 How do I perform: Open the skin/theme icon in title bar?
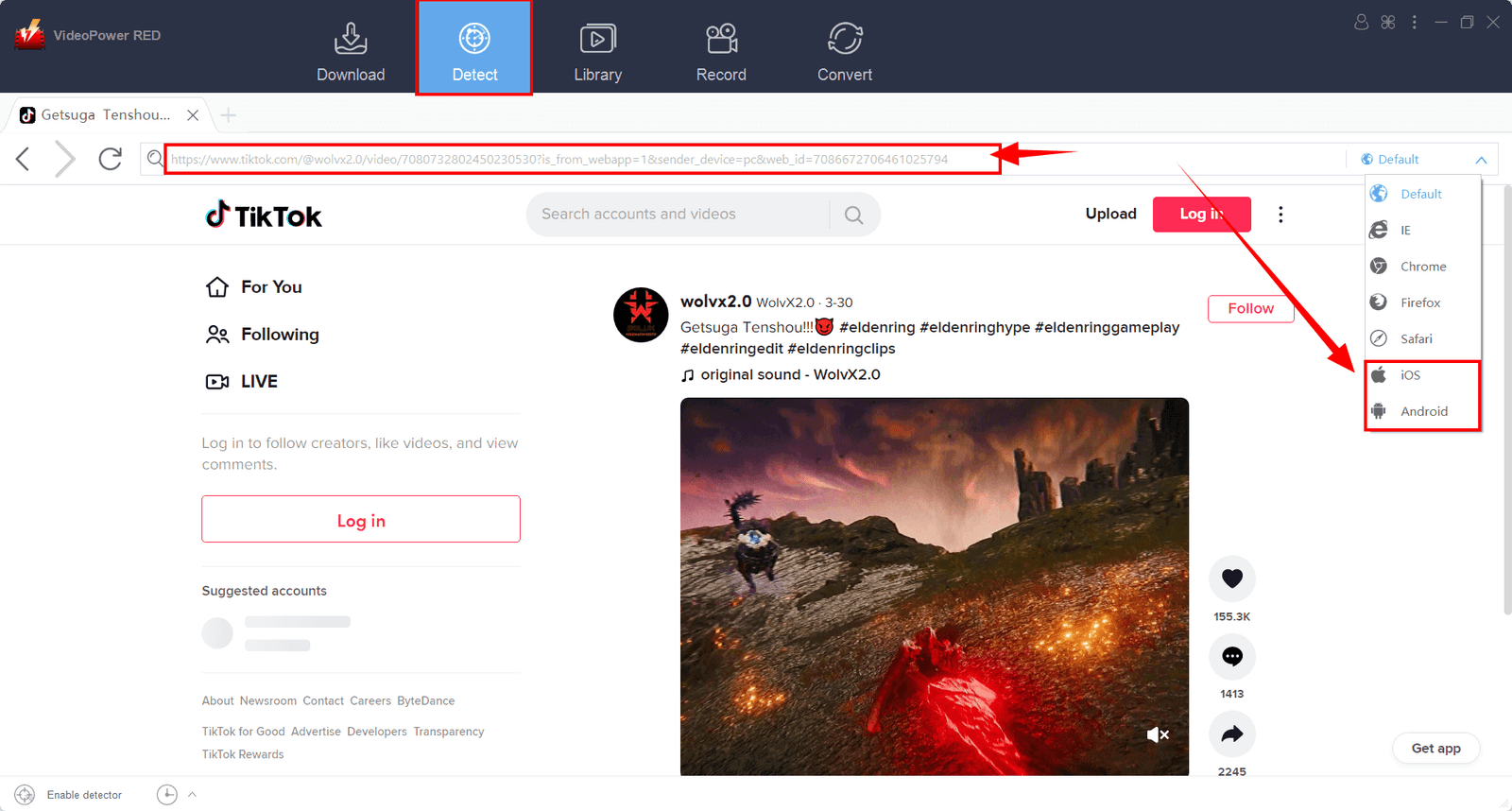click(x=1387, y=22)
